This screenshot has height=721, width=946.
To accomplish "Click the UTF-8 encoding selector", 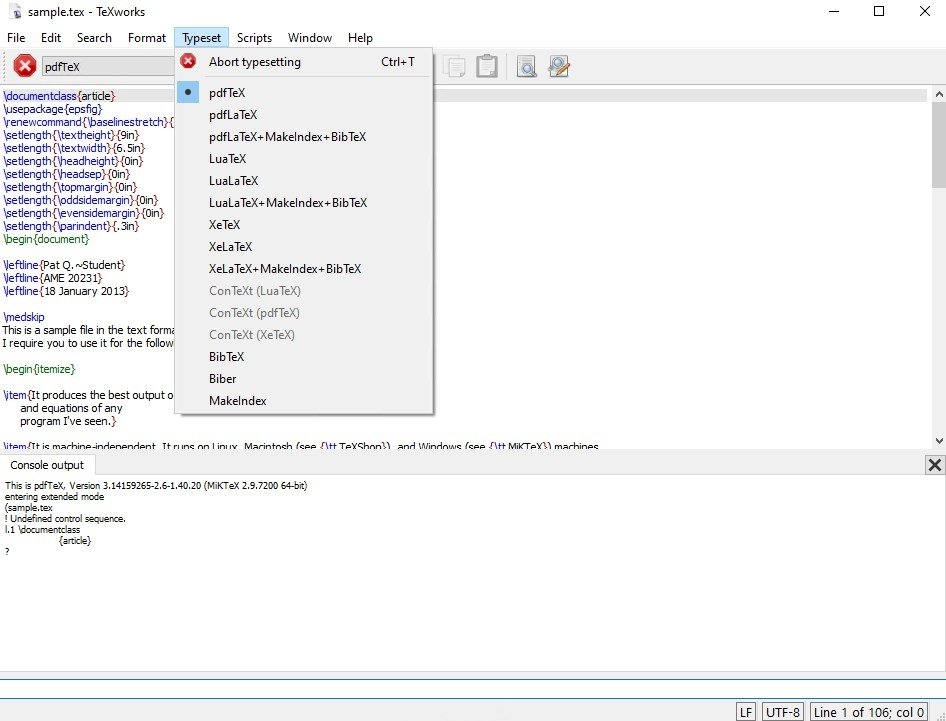I will (x=783, y=712).
